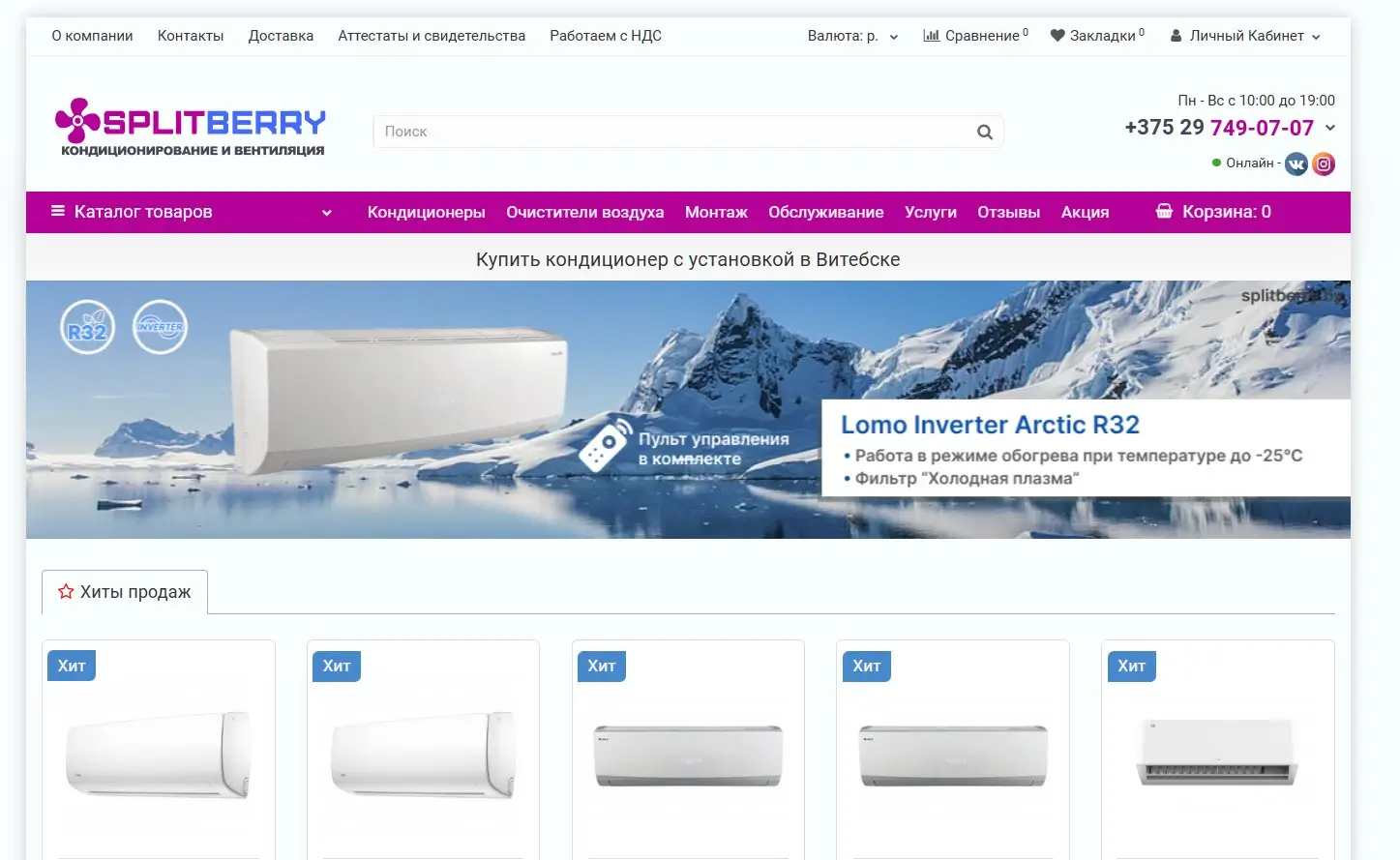Expand the phone numbers chevron
This screenshot has height=860, width=1400.
pos(1330,128)
